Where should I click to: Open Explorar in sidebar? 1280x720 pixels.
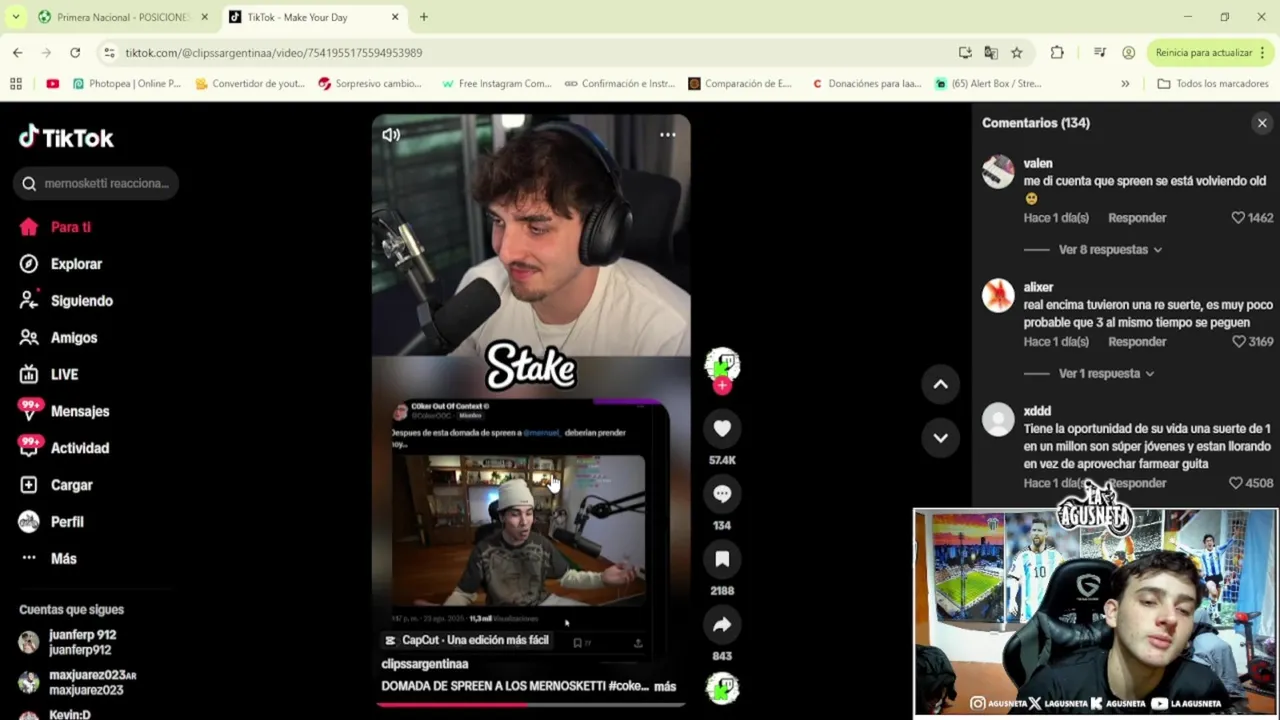62,264
